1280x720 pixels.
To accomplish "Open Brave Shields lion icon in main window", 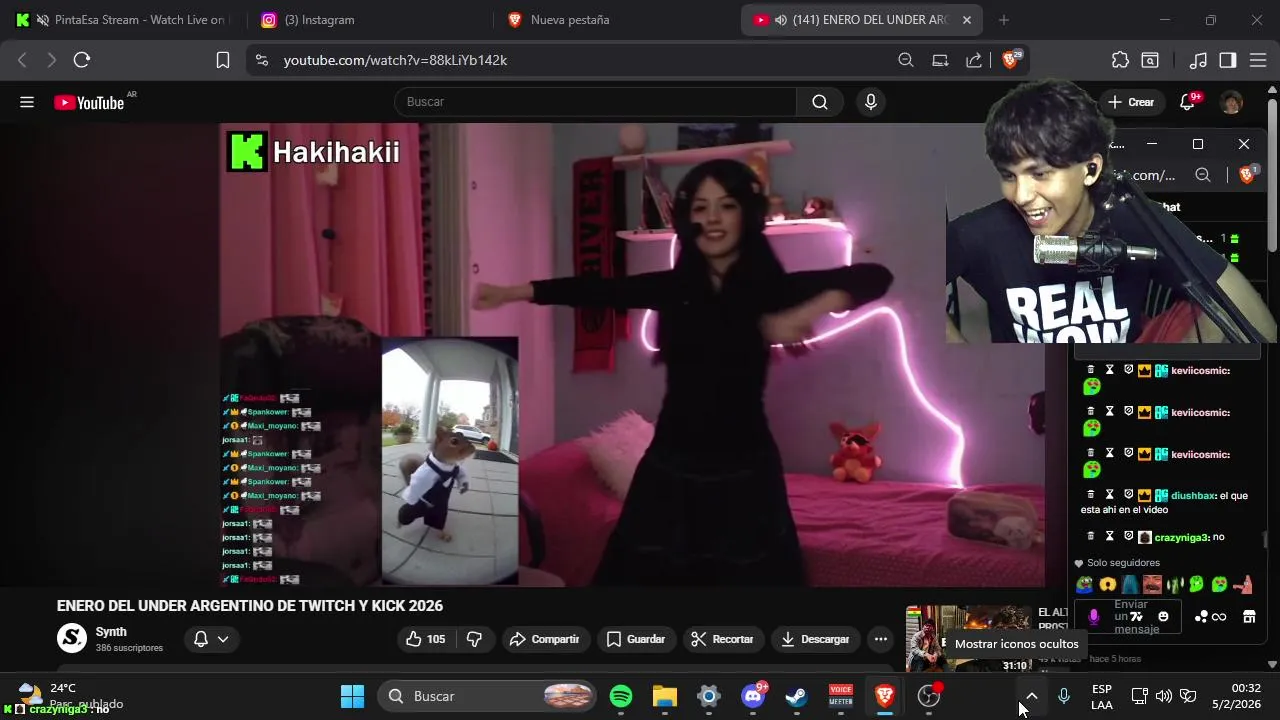I will [x=1011, y=60].
